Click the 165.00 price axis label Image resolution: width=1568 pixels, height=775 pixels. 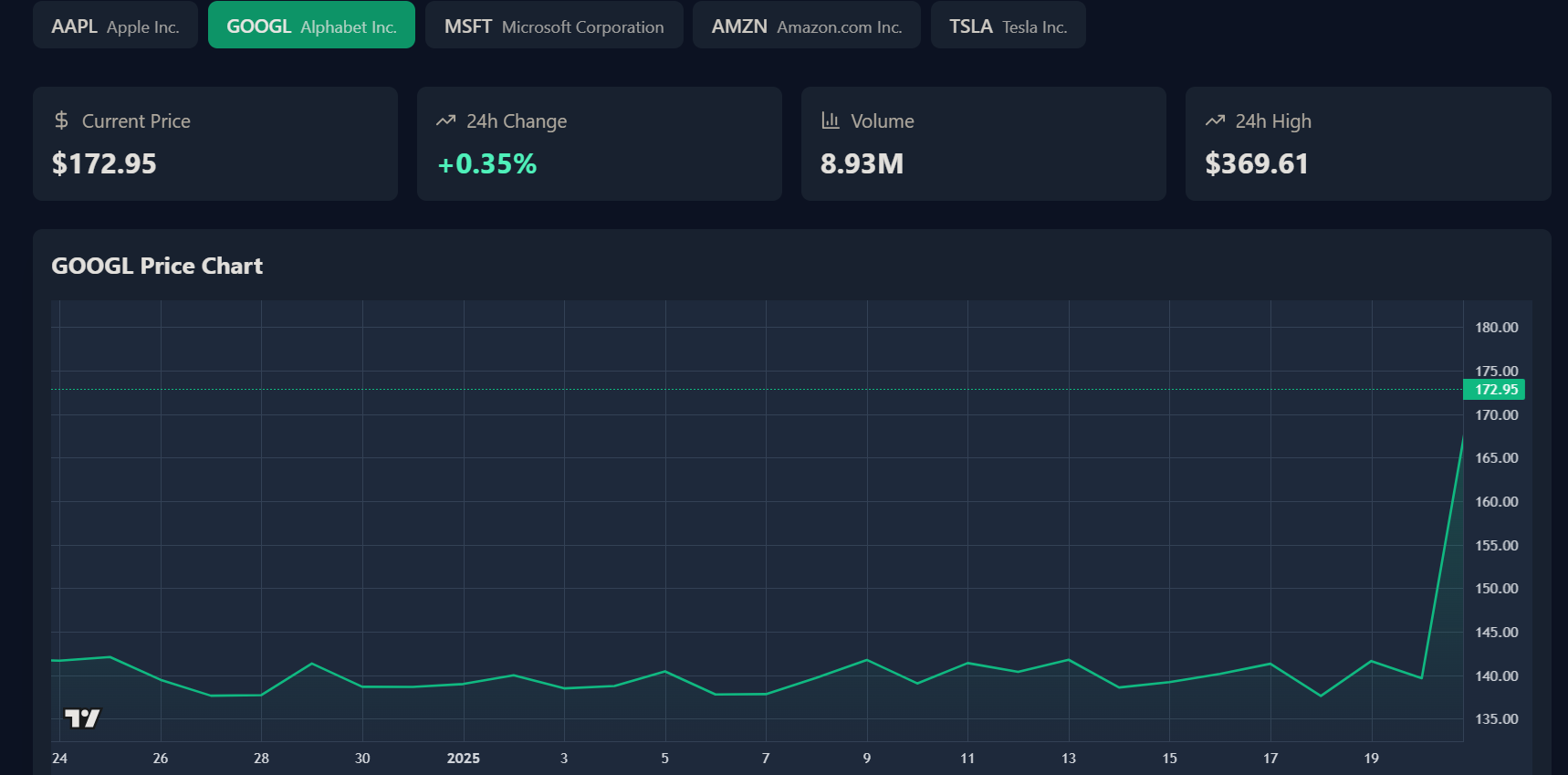pyautogui.click(x=1497, y=457)
